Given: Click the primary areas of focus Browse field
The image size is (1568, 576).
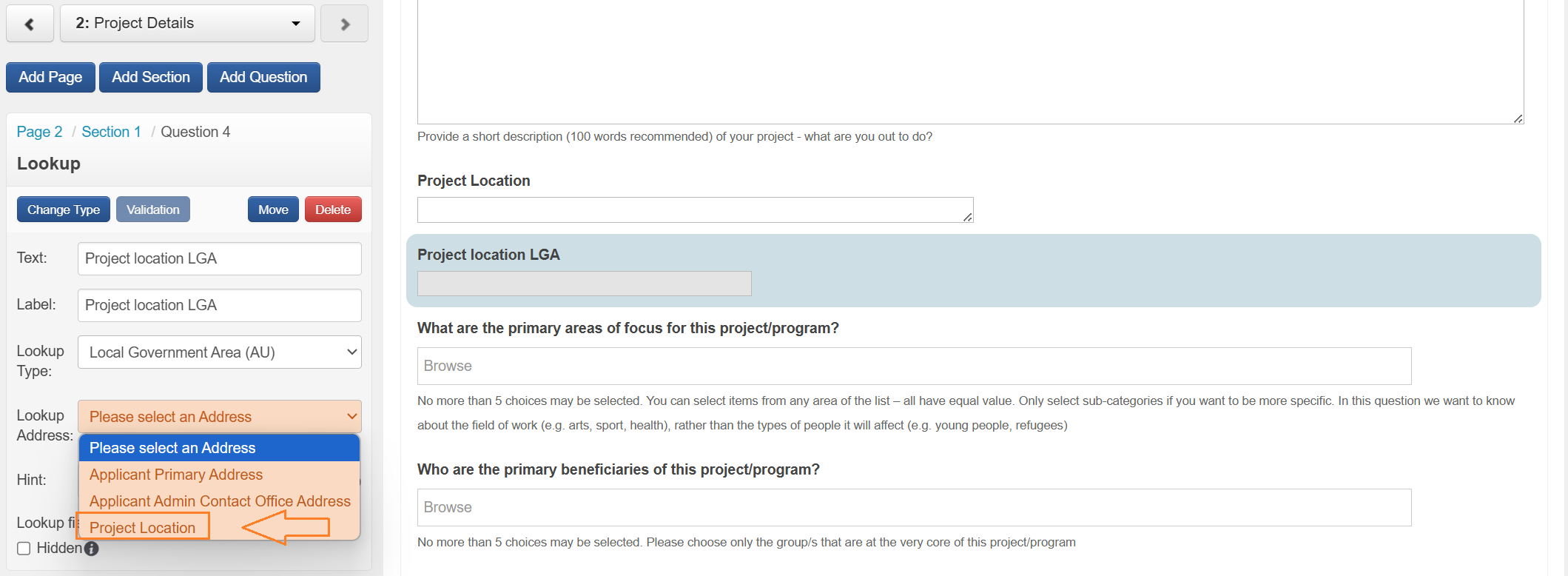Looking at the screenshot, I should coord(914,366).
